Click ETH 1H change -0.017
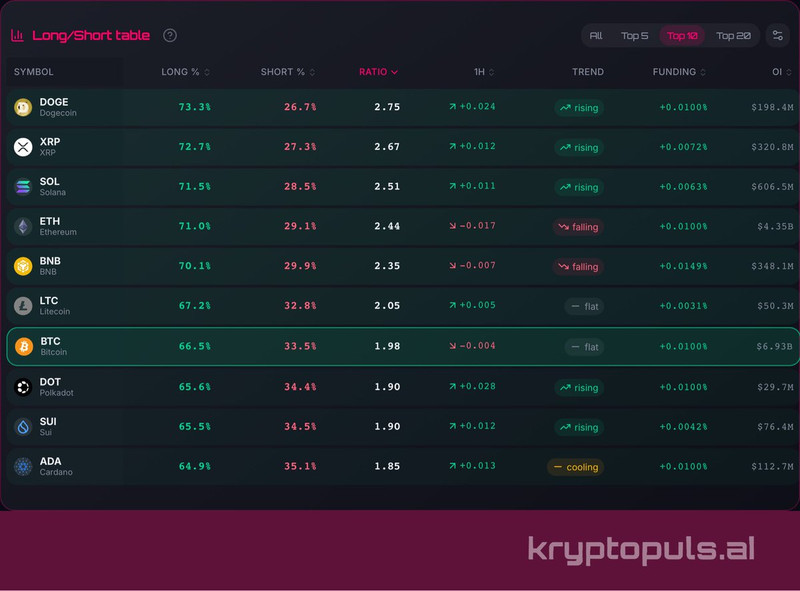Image resolution: width=800 pixels, height=591 pixels. [472, 226]
